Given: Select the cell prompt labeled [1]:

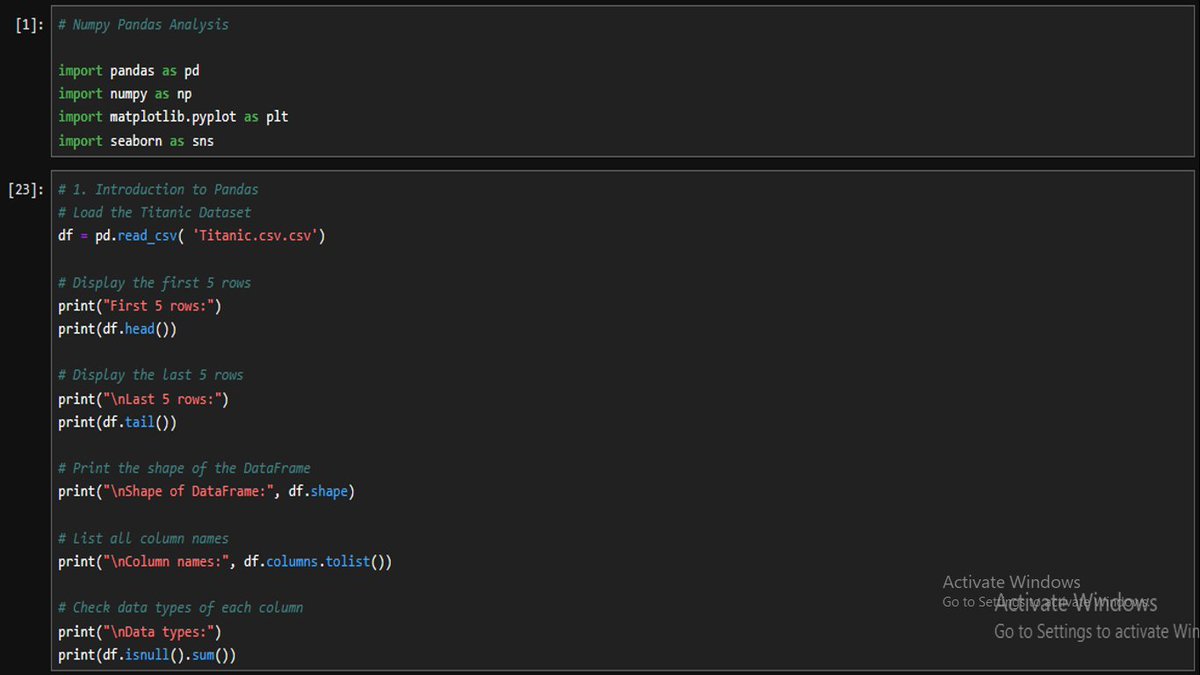Looking at the screenshot, I should [28, 25].
